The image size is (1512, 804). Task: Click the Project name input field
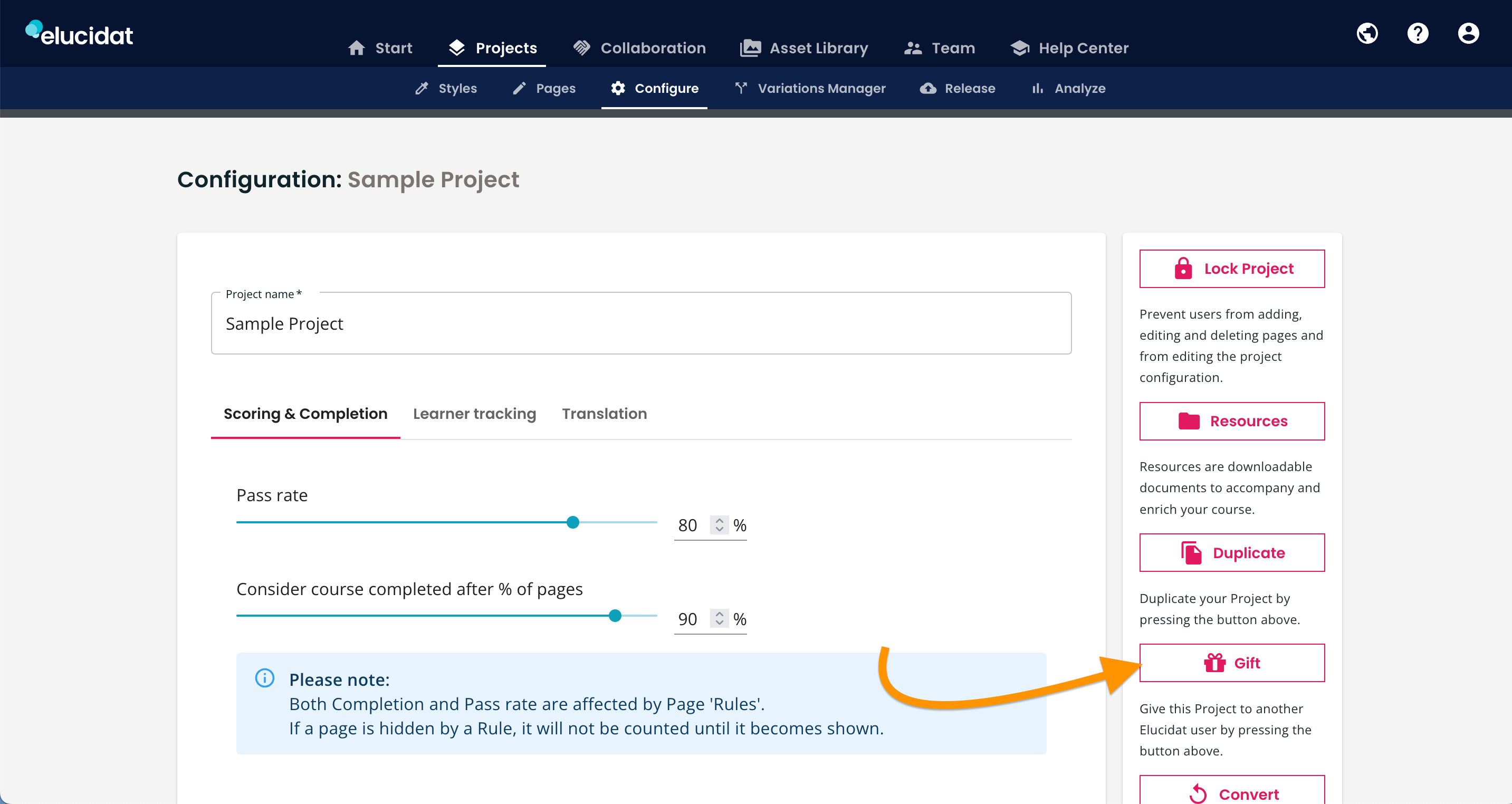point(641,323)
